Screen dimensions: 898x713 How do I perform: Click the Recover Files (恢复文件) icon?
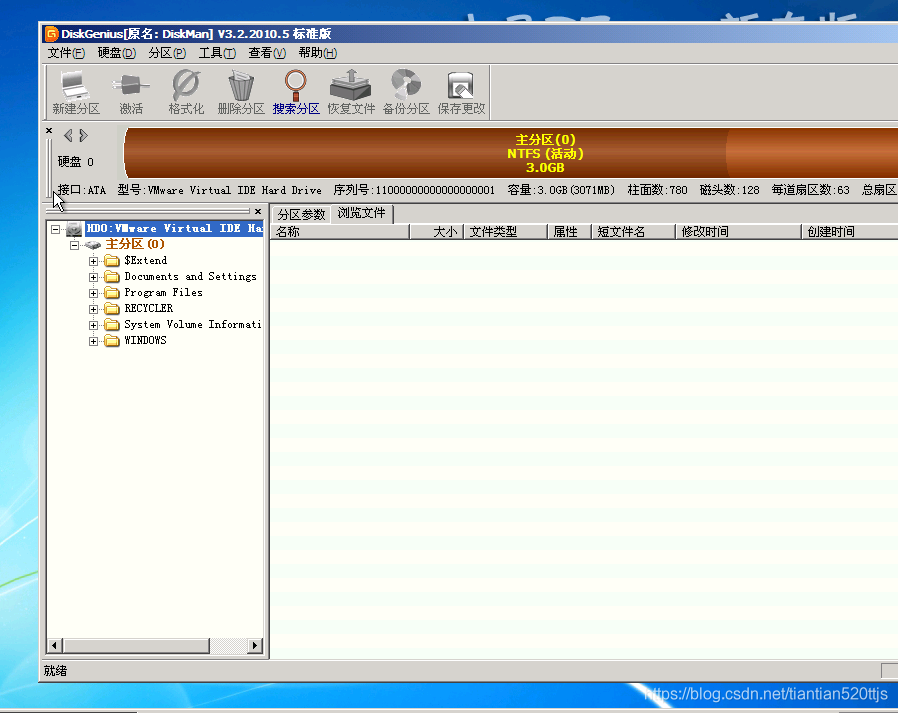(x=351, y=93)
